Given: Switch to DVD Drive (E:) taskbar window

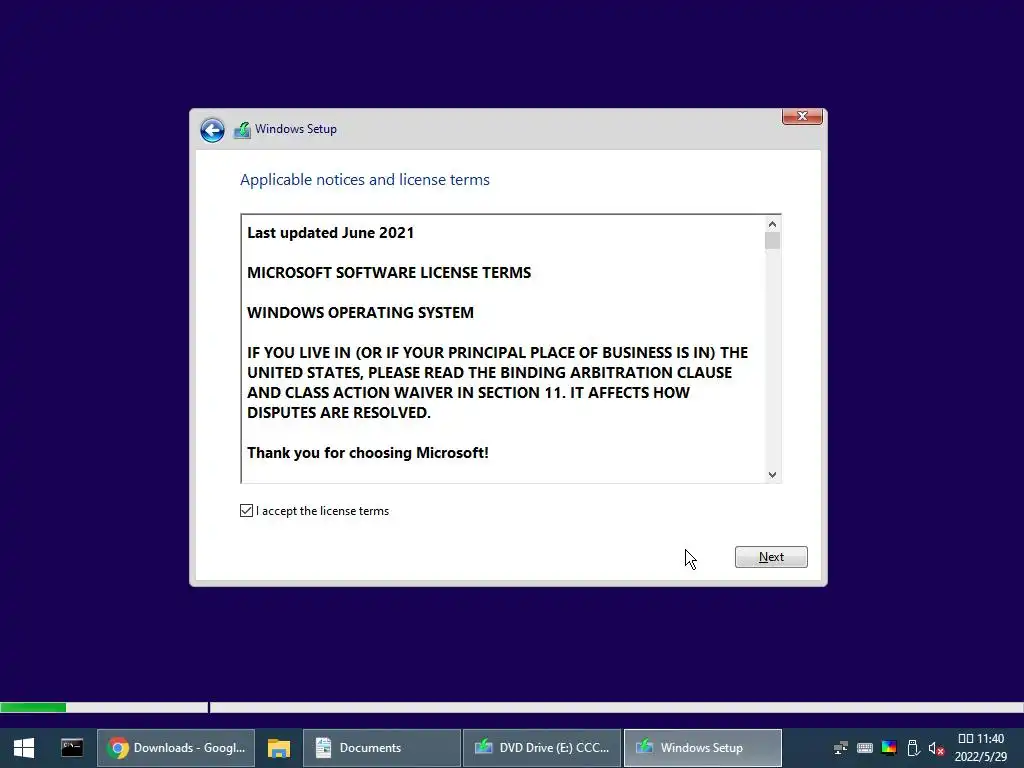Looking at the screenshot, I should (542, 748).
